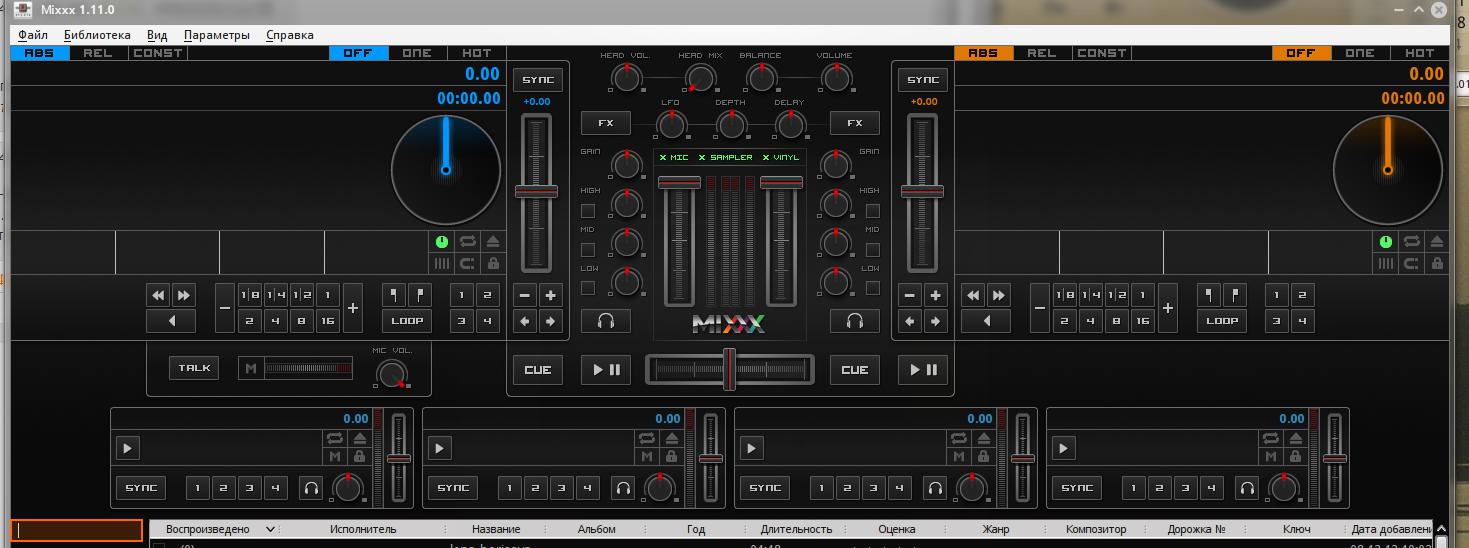
Task: Click the microphone TALK button
Action: (x=194, y=368)
